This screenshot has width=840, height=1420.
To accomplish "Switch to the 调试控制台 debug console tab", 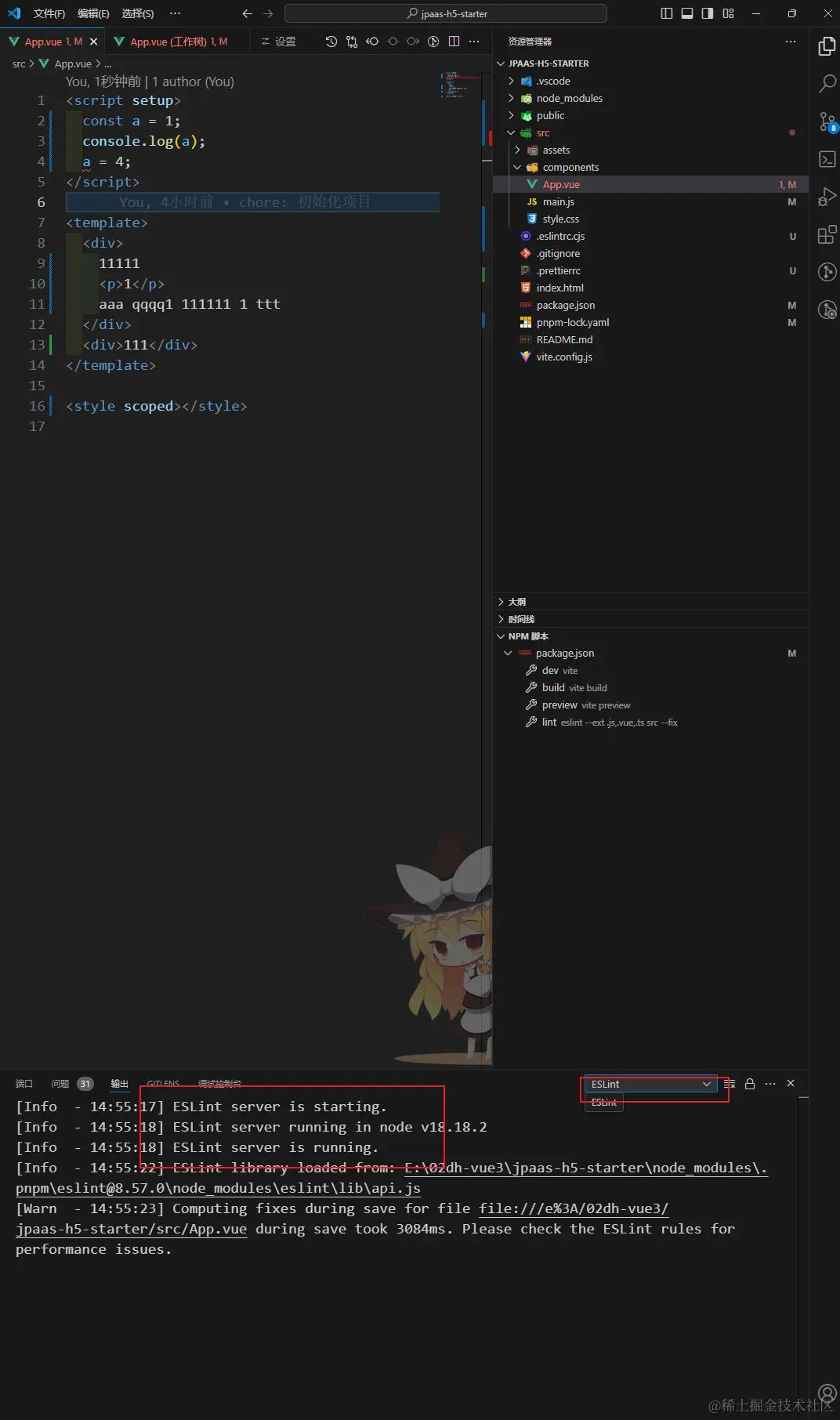I will point(219,1084).
